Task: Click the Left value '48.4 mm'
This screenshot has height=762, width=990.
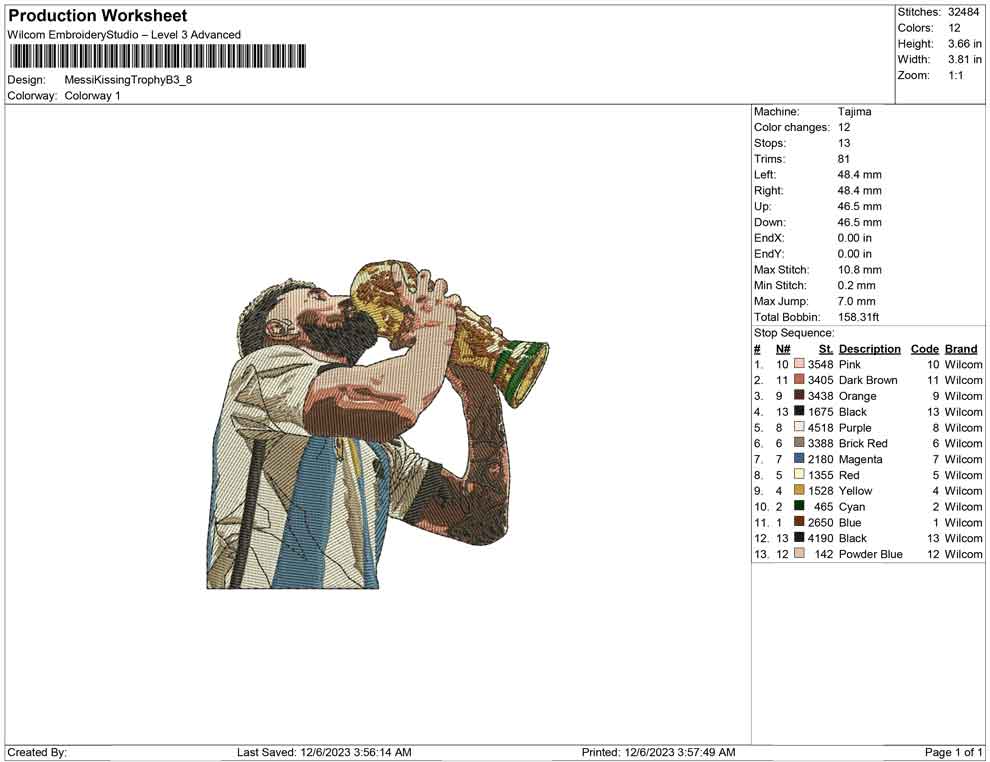Action: [x=859, y=175]
